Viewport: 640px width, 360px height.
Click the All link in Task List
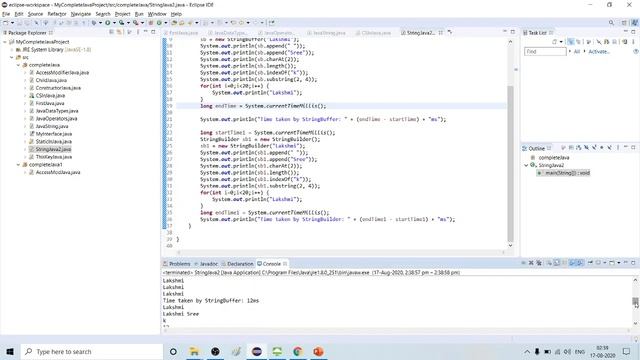[x=577, y=51]
